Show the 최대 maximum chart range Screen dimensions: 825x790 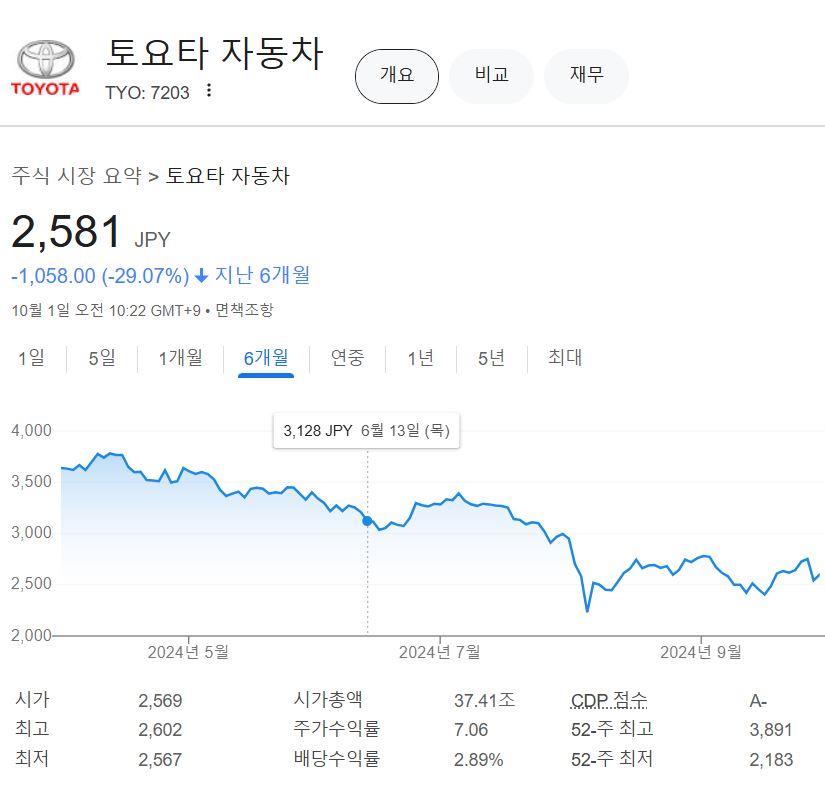pos(565,358)
